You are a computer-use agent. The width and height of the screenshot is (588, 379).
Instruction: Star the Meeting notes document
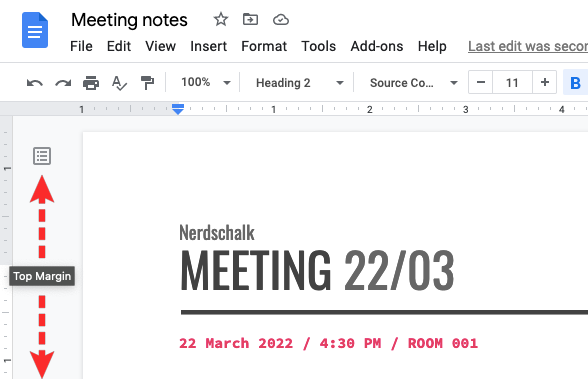(220, 19)
